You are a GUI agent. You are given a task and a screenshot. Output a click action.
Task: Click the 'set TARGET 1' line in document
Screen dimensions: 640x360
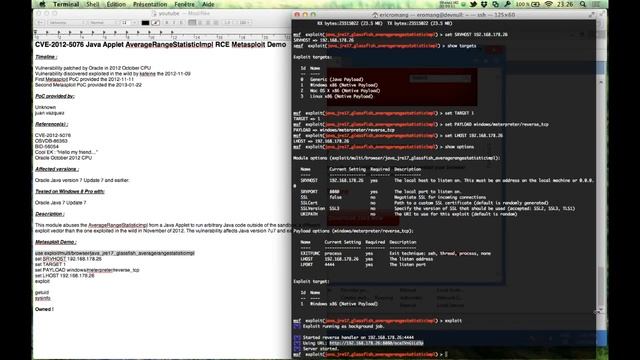pyautogui.click(x=50, y=264)
